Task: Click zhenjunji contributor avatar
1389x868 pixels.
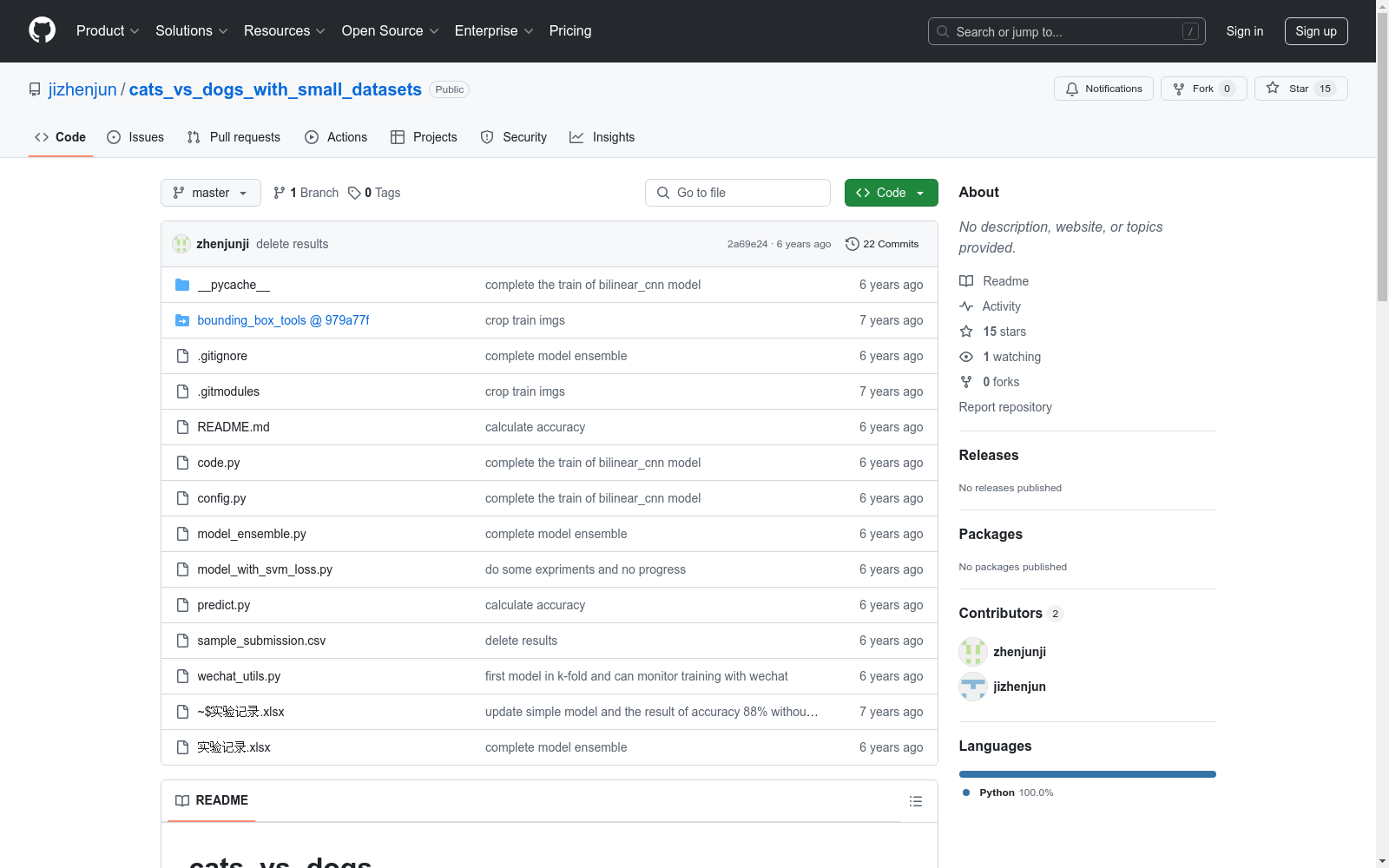Action: (x=973, y=652)
